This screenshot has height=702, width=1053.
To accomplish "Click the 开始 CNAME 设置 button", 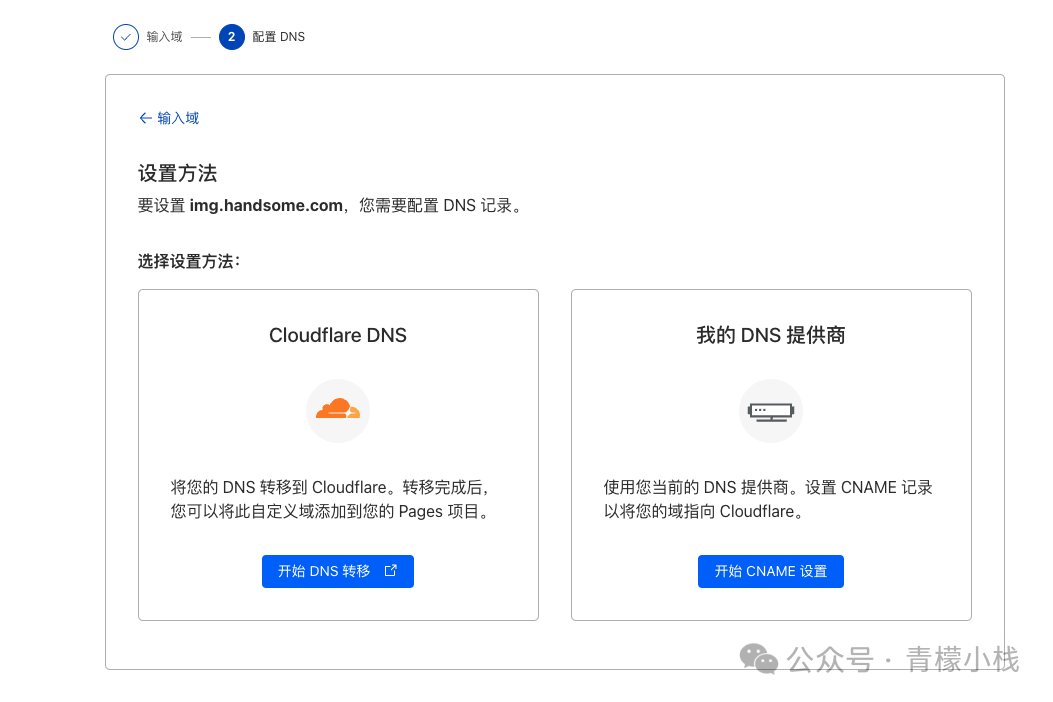I will coord(771,572).
